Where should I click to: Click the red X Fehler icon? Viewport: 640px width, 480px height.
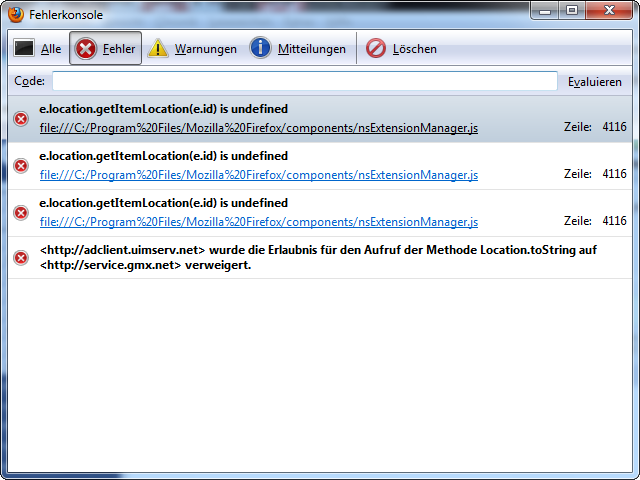click(85, 49)
